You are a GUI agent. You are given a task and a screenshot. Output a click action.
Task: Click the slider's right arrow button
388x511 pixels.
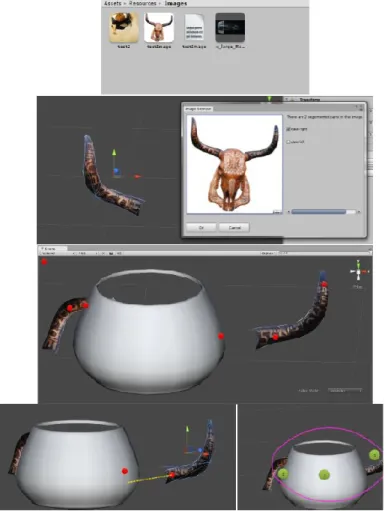pyautogui.click(x=359, y=212)
